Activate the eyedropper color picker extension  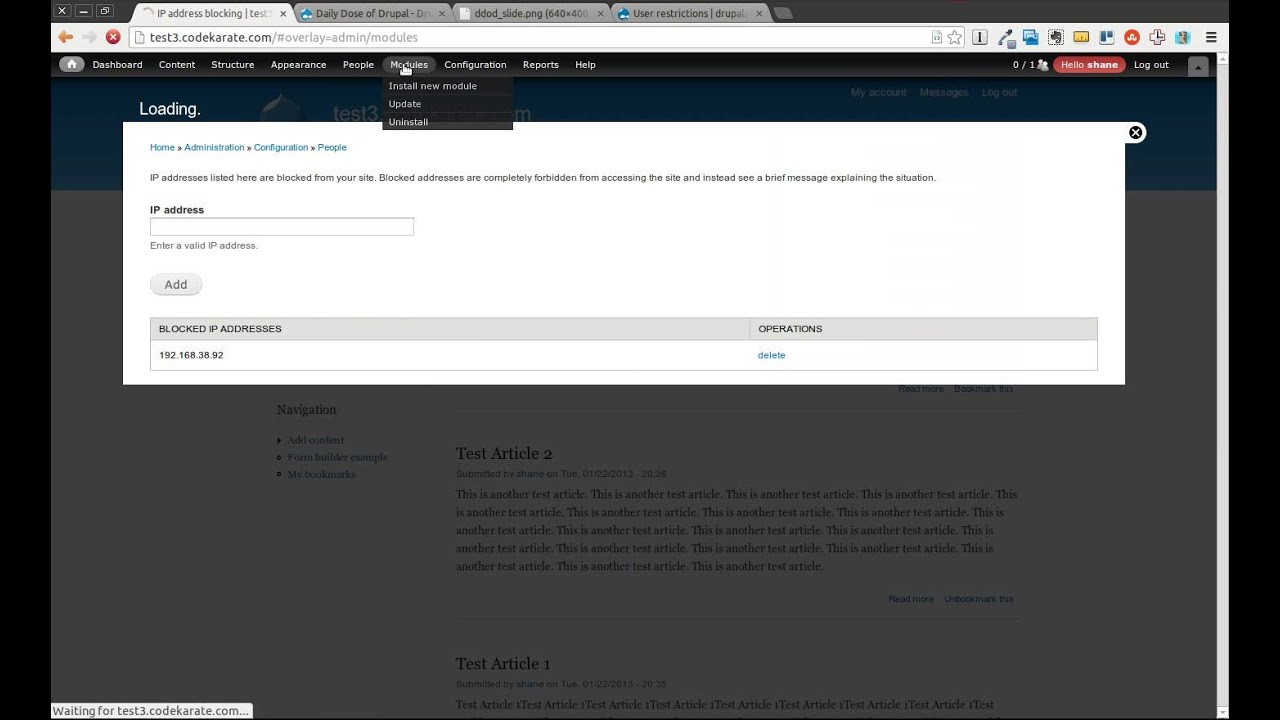click(1006, 37)
